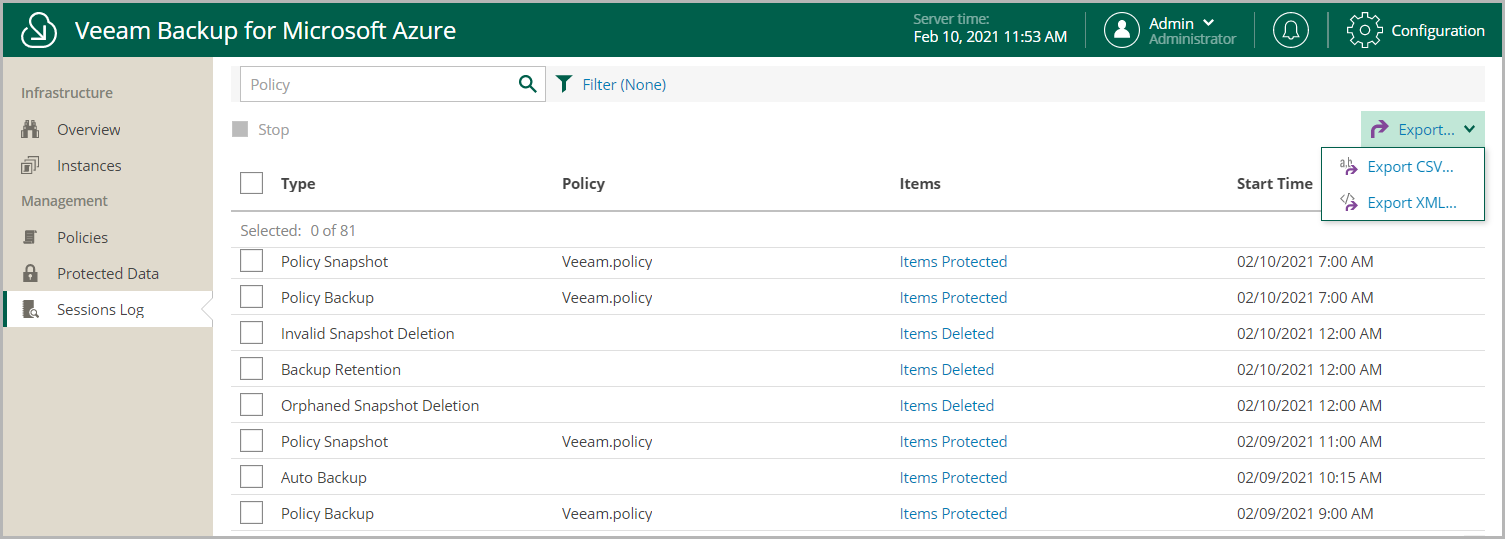Open Items Deleted link for Backup Retention
This screenshot has height=539, width=1505.
pyautogui.click(x=946, y=369)
